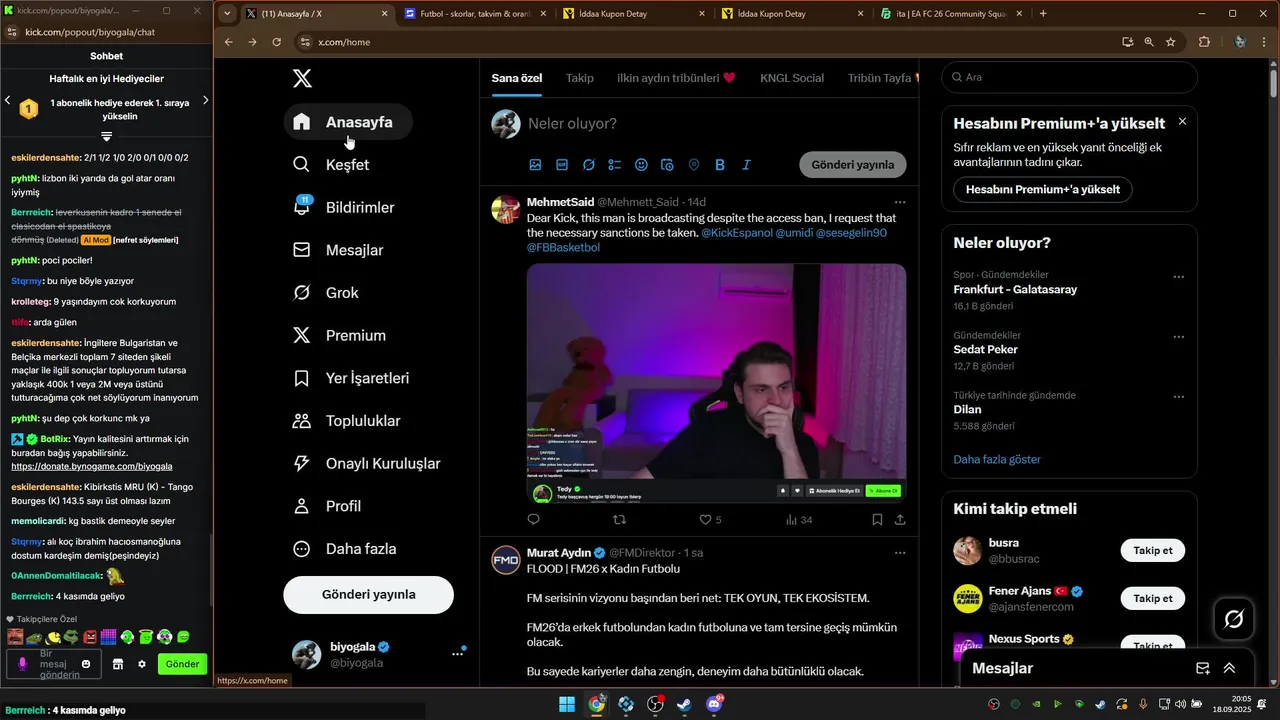Image resolution: width=1280 pixels, height=720 pixels.
Task: Open the Kick chat shop icon
Action: pos(117,664)
